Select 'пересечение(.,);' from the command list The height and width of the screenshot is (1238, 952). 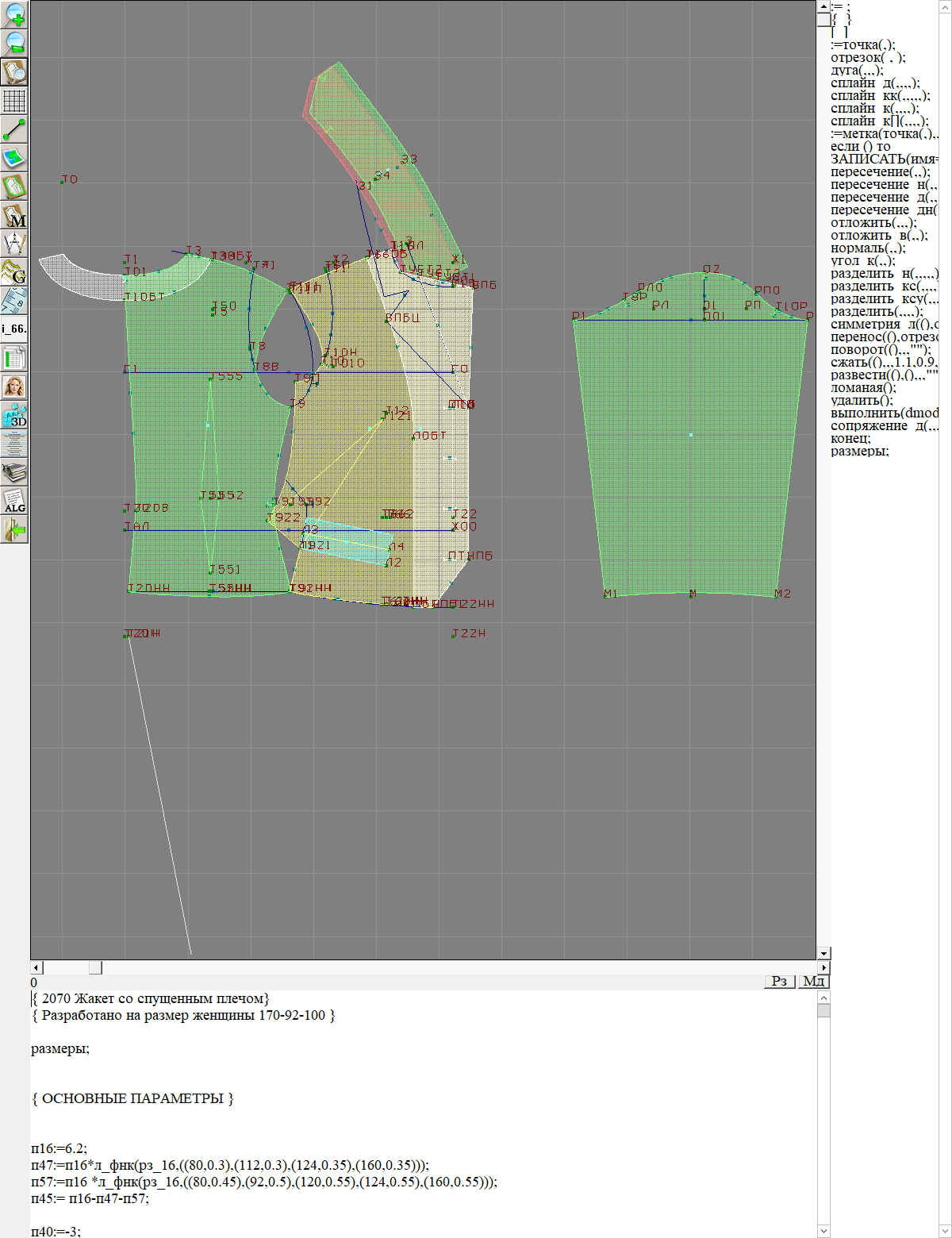[x=880, y=171]
